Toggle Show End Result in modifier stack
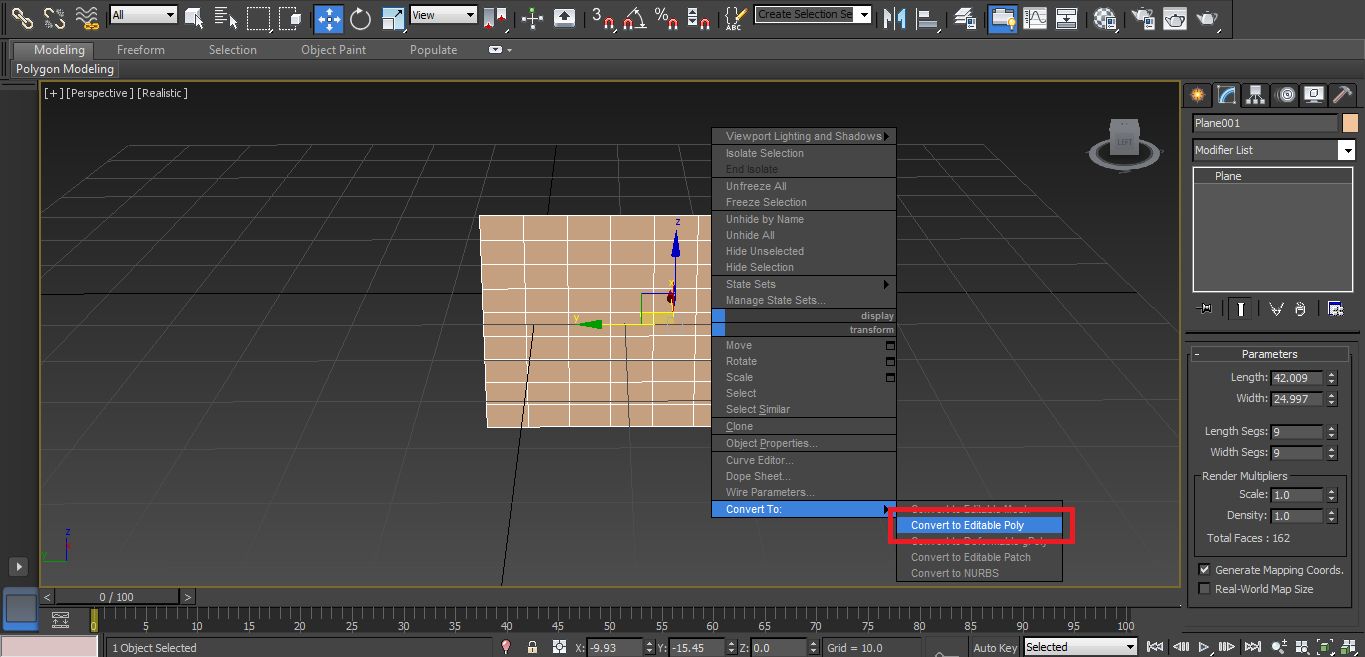1365x657 pixels. pos(1241,309)
